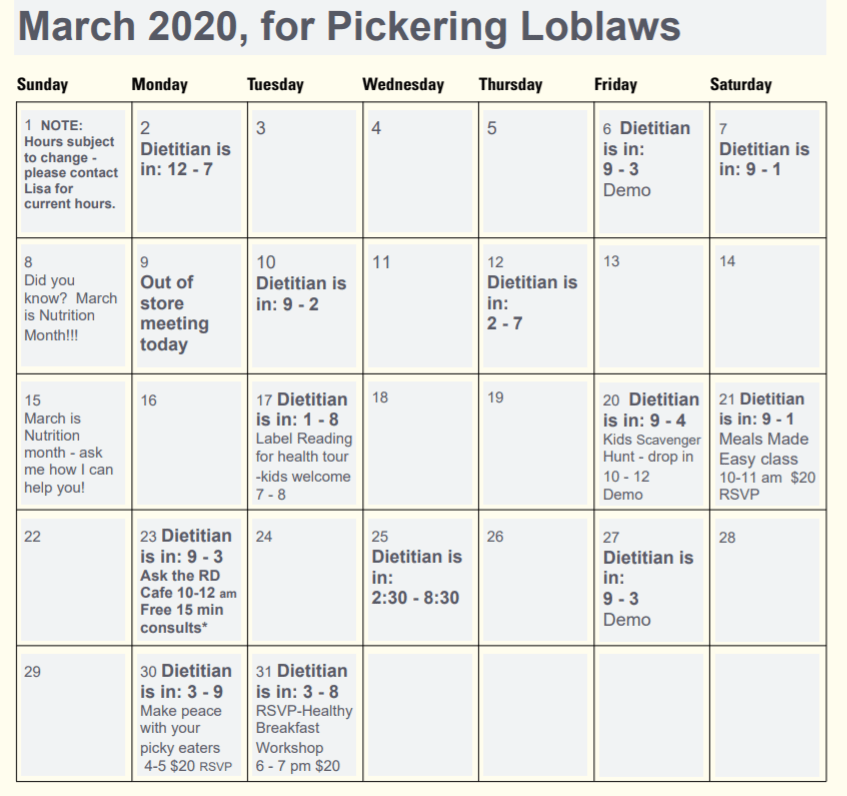
Task: Select March 7 Dietitian is in 9 - 1
Action: (x=765, y=158)
